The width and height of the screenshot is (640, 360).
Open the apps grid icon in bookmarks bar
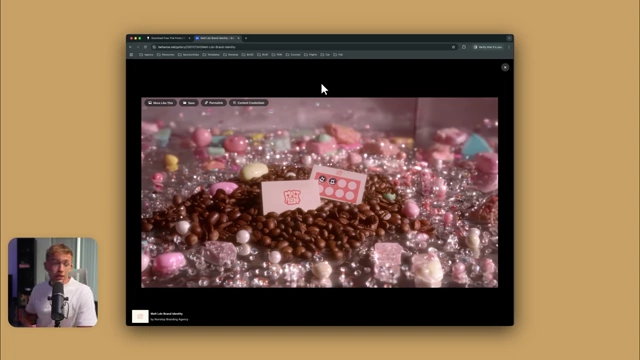[x=131, y=54]
